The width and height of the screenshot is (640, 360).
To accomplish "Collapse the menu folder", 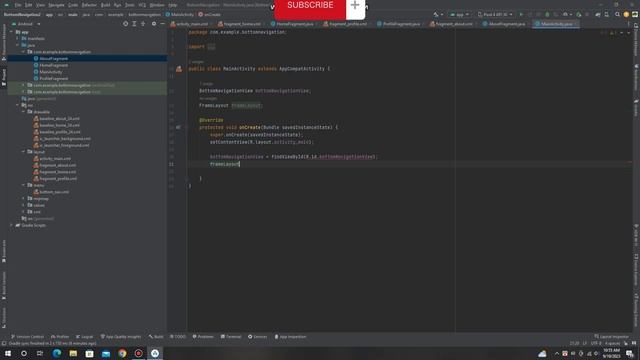I will [x=23, y=185].
